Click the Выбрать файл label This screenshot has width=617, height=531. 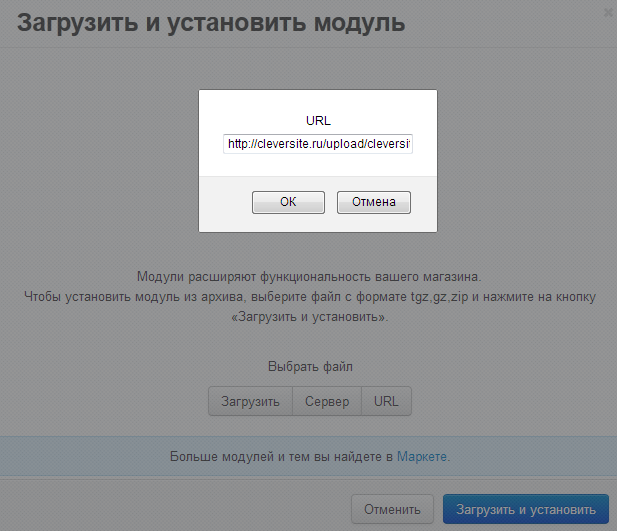point(310,367)
